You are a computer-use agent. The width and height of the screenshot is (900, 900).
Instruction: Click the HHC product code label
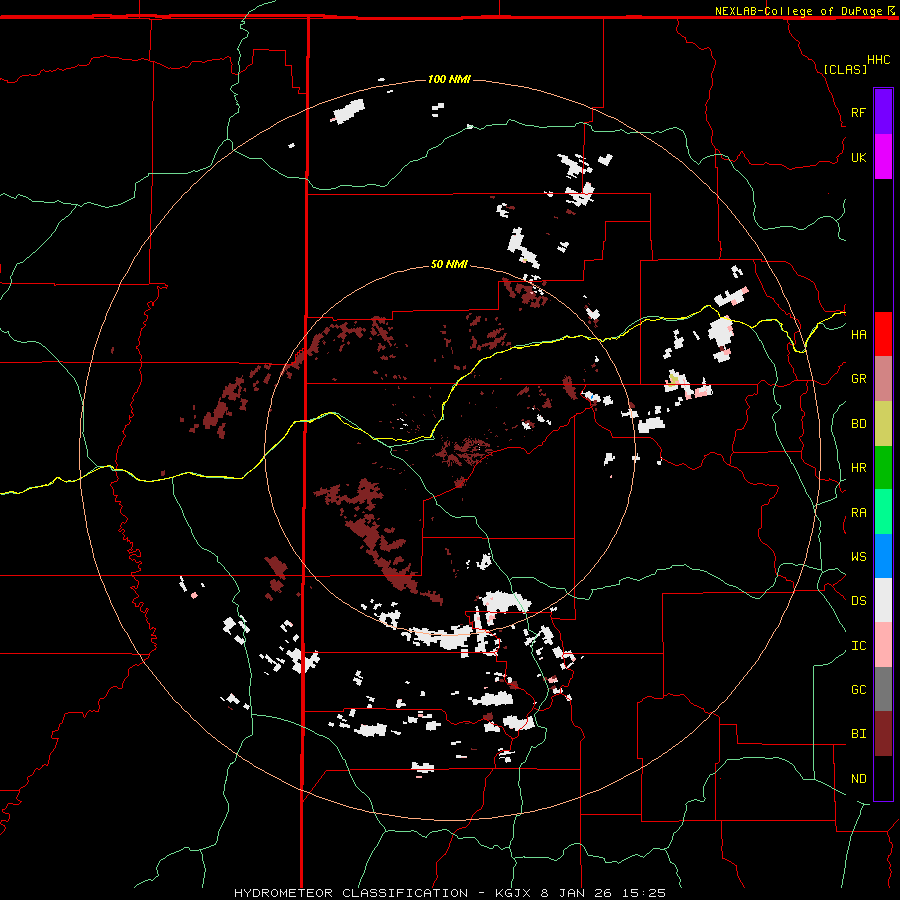878,60
